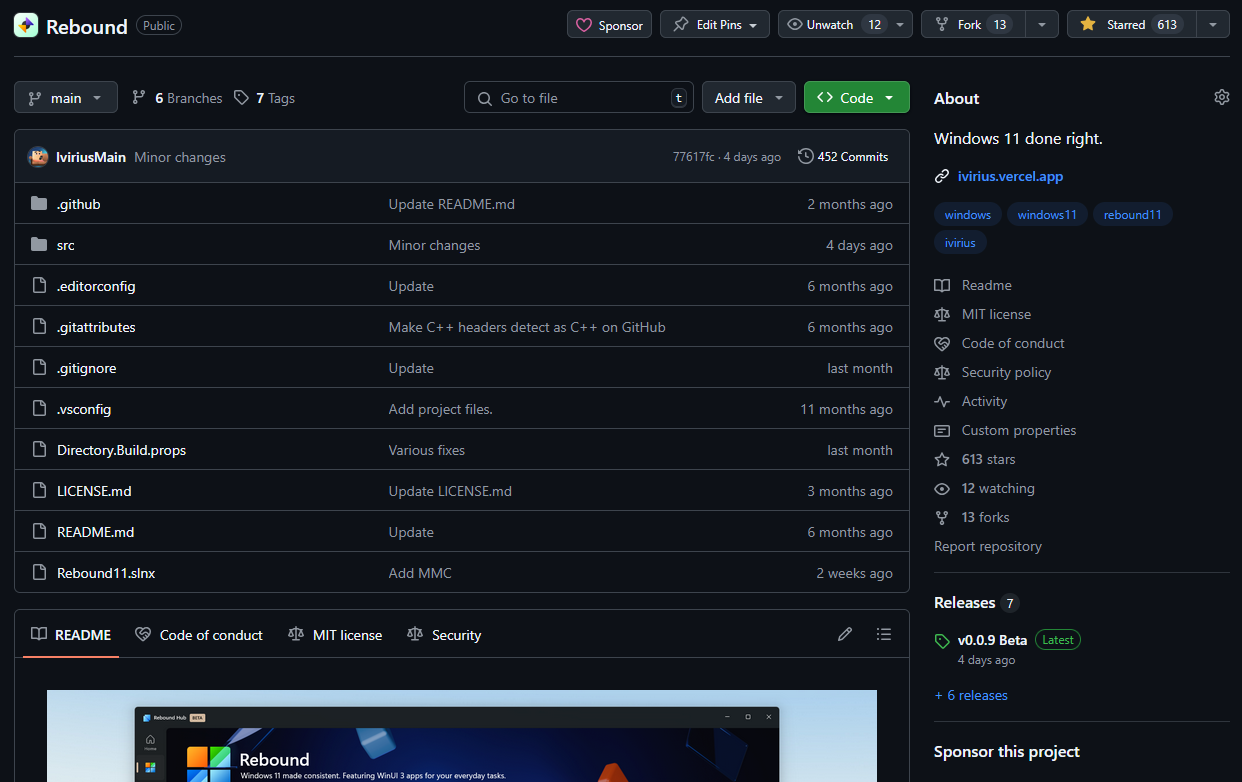The height and width of the screenshot is (782, 1242).
Task: Click the ivirius topic tag
Action: (x=960, y=242)
